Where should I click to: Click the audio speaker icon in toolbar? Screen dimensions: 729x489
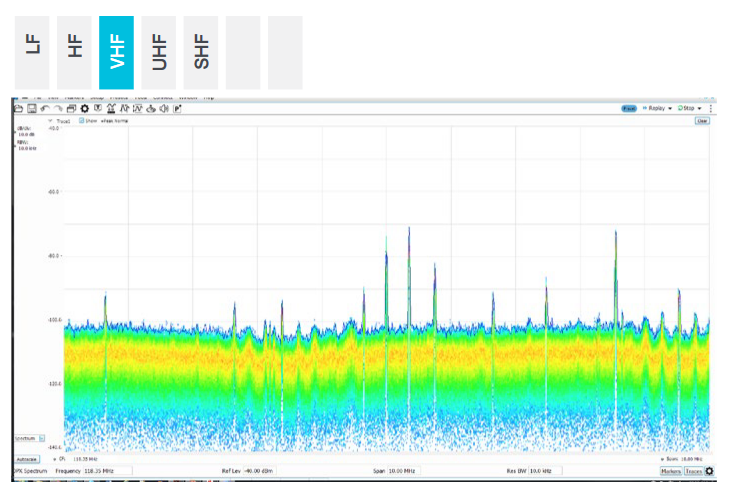[x=163, y=108]
